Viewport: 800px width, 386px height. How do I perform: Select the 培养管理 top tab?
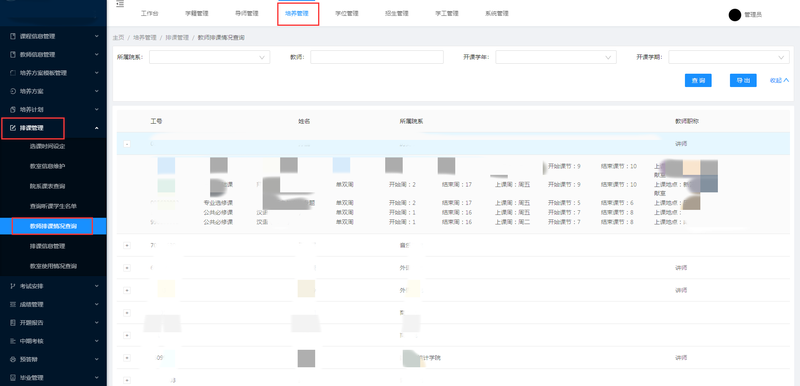tap(297, 14)
